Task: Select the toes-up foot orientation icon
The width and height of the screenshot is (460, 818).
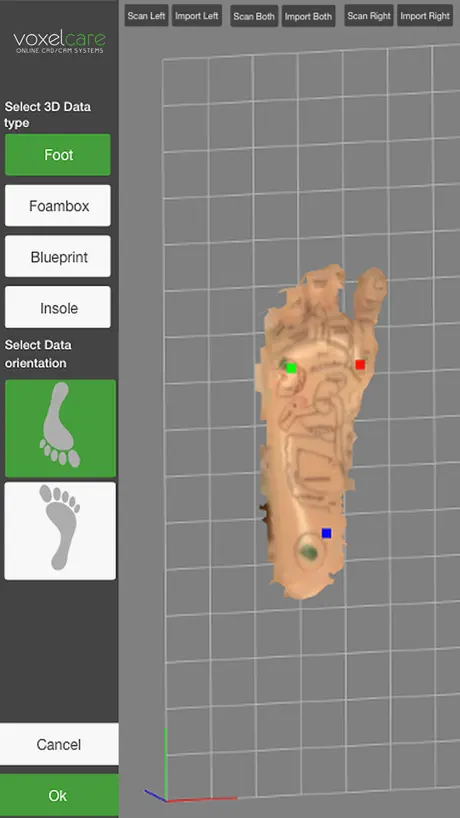Action: click(x=60, y=531)
